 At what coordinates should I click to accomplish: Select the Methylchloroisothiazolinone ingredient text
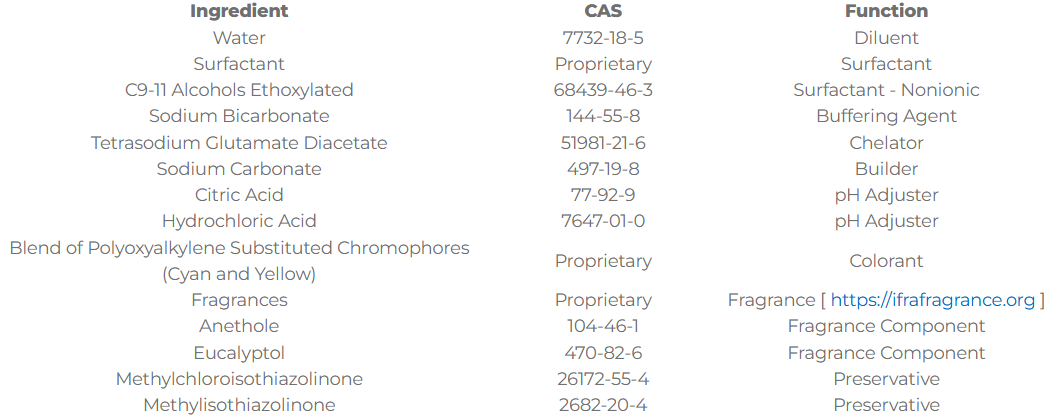point(239,379)
